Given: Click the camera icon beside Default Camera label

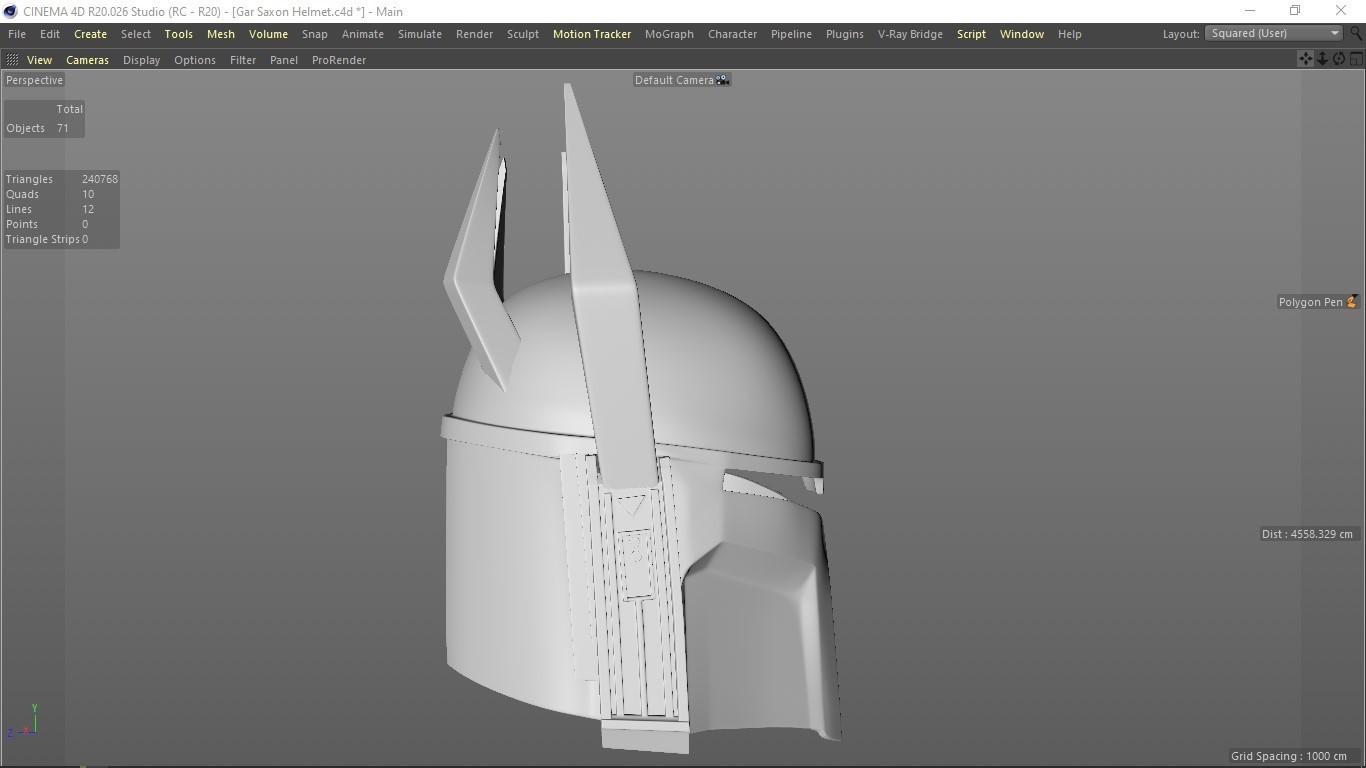Looking at the screenshot, I should point(722,79).
